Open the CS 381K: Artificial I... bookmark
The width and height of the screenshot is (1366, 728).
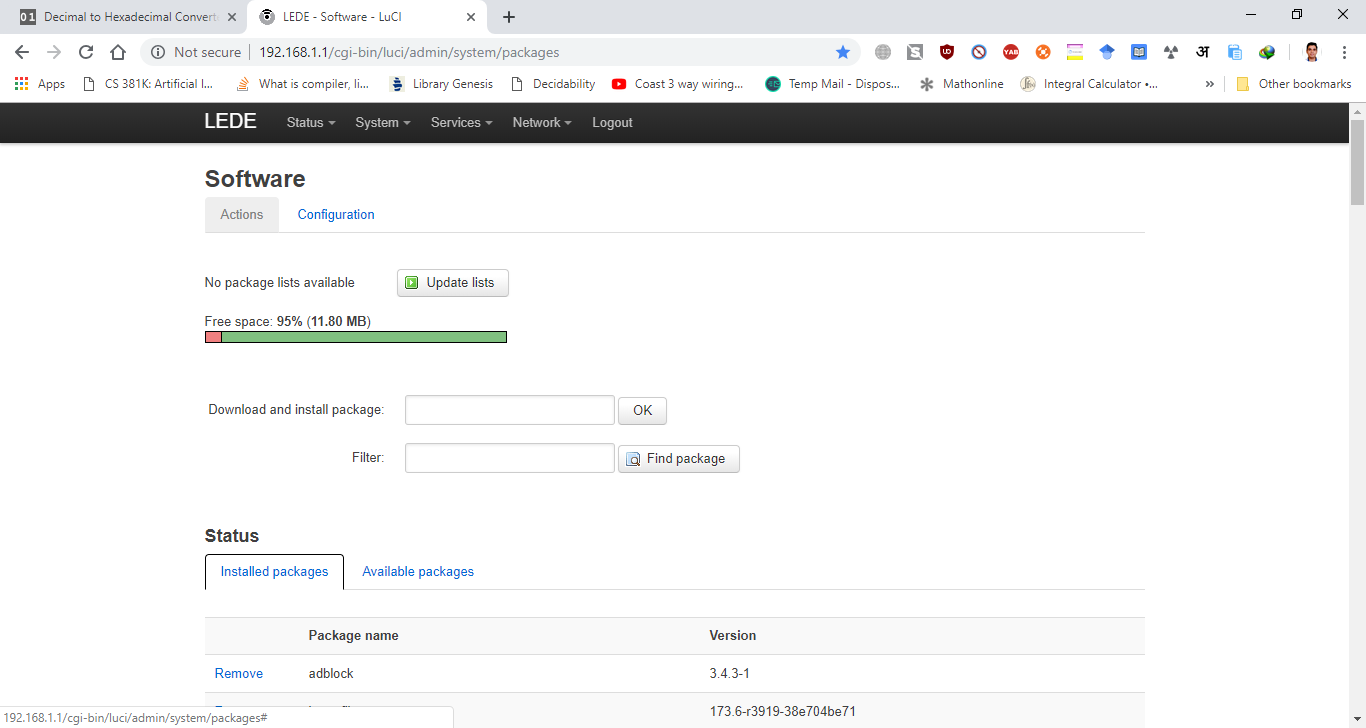point(148,84)
